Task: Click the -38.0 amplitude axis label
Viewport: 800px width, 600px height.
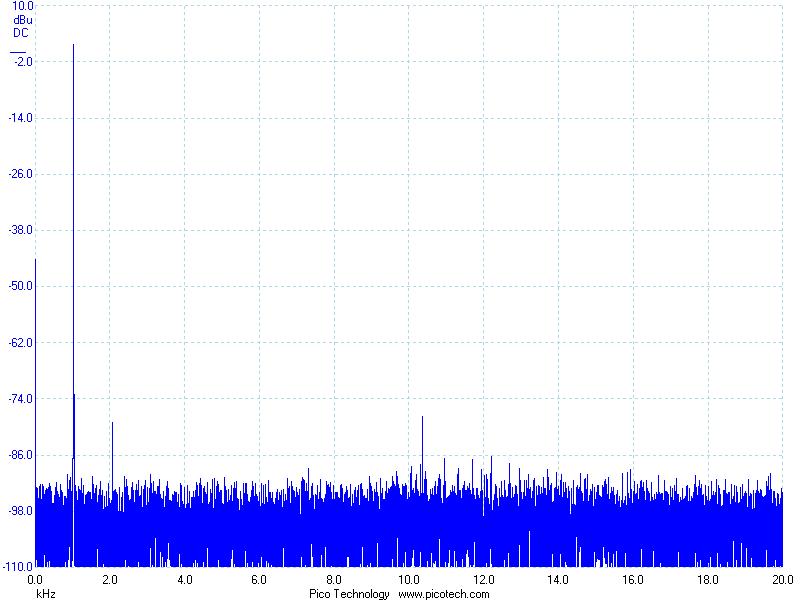Action: (20, 230)
